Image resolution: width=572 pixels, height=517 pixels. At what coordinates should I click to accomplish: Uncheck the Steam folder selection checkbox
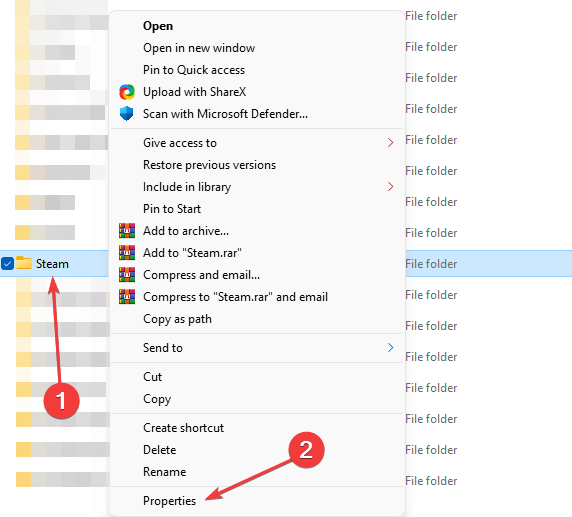[x=7, y=263]
